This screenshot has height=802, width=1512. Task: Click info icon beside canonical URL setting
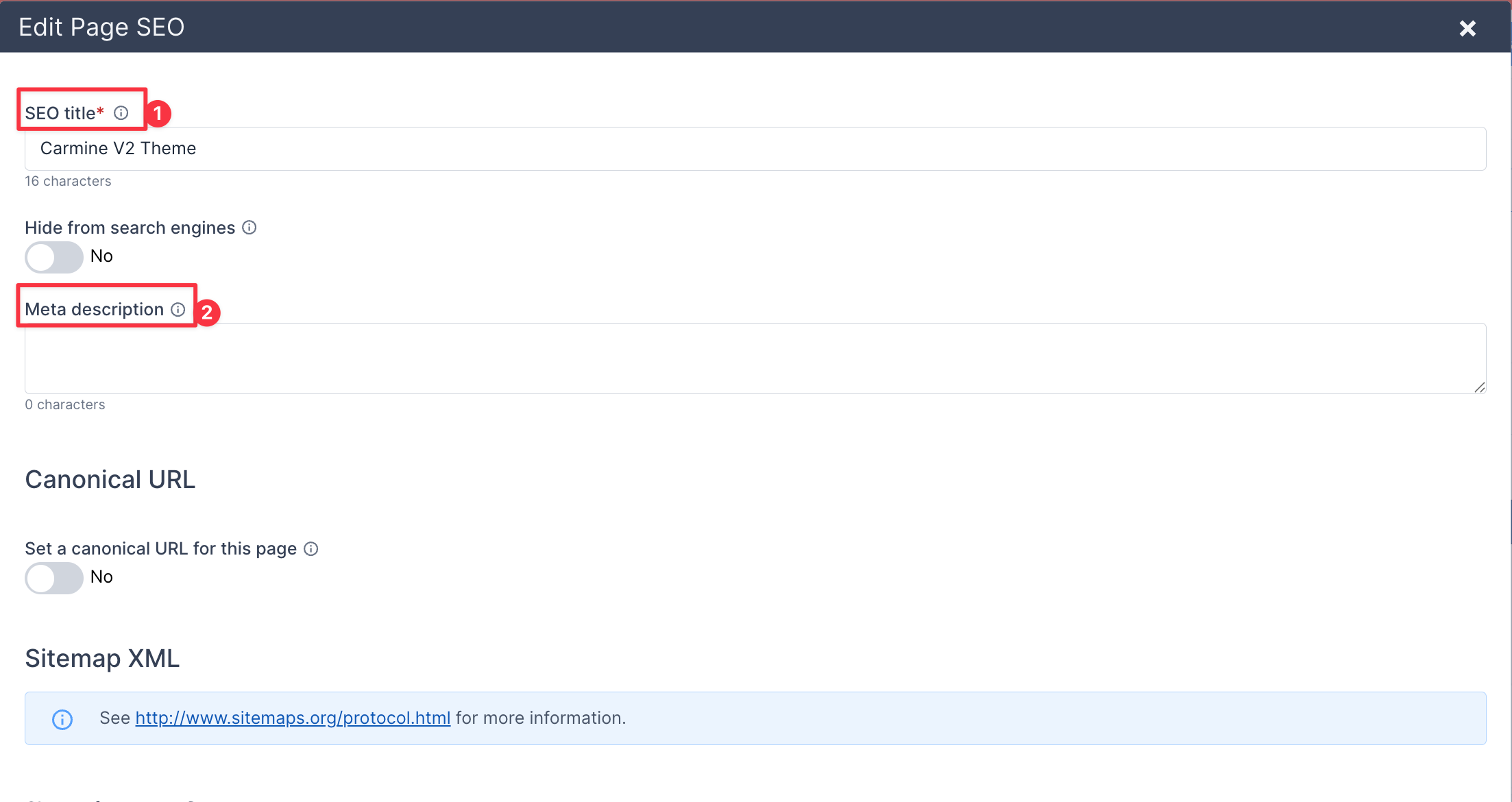tap(311, 549)
